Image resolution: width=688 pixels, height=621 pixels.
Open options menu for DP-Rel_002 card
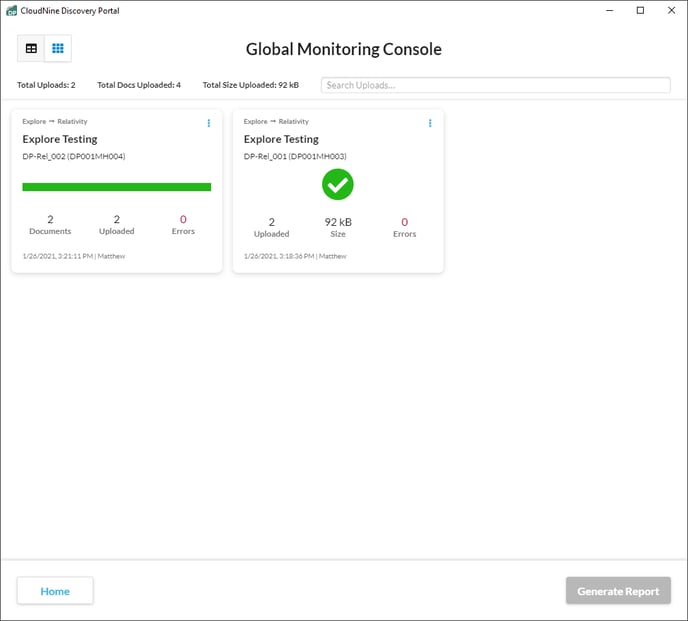[x=209, y=123]
